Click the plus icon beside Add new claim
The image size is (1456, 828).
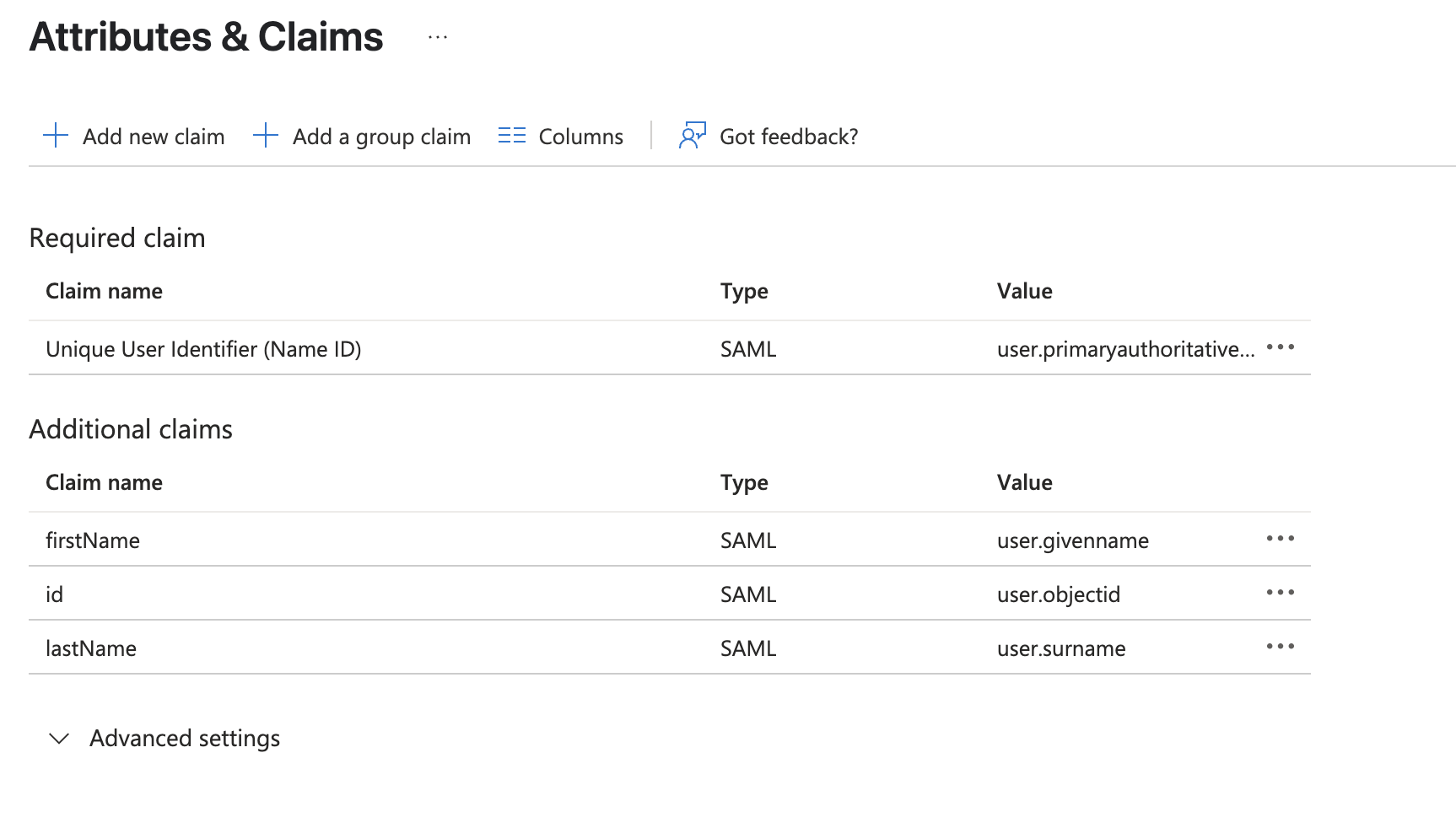[55, 135]
